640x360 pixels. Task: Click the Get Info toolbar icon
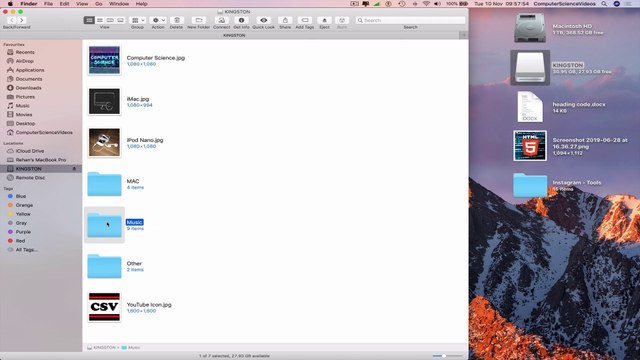tap(241, 20)
